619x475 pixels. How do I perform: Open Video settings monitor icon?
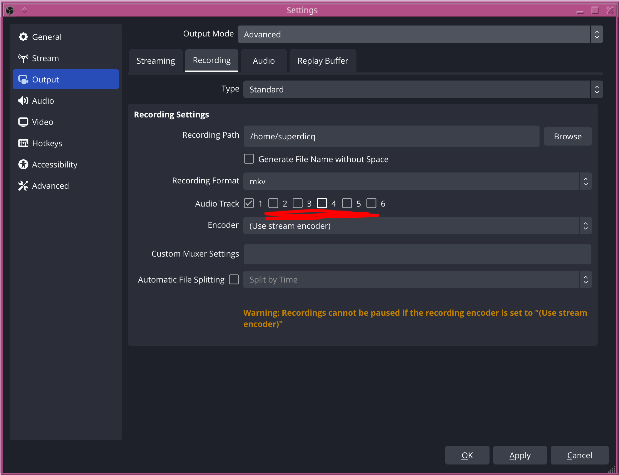(x=23, y=122)
